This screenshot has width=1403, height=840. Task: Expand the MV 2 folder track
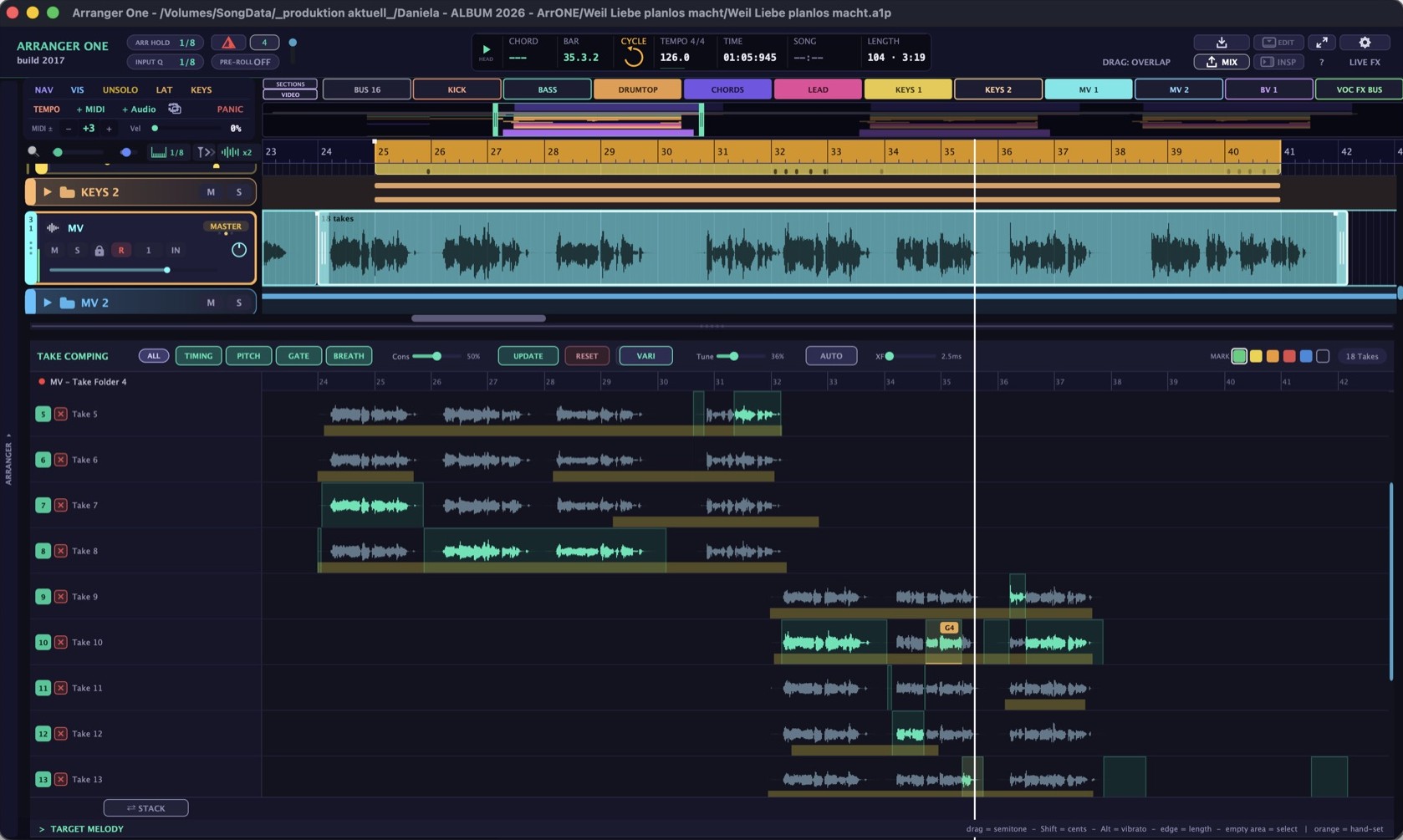click(x=48, y=303)
